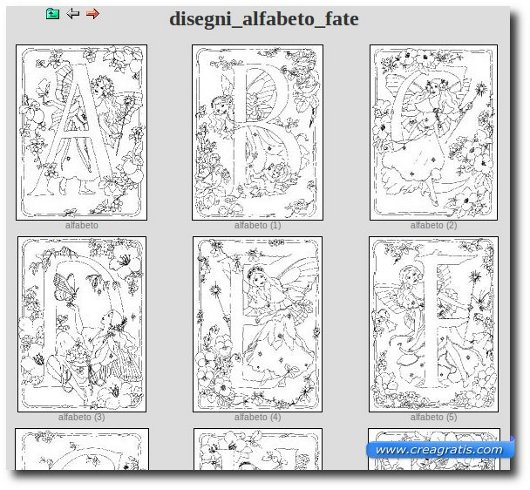This screenshot has width=530, height=490.
Task: Click the 'alfabeto' caption link
Action: coord(81,225)
